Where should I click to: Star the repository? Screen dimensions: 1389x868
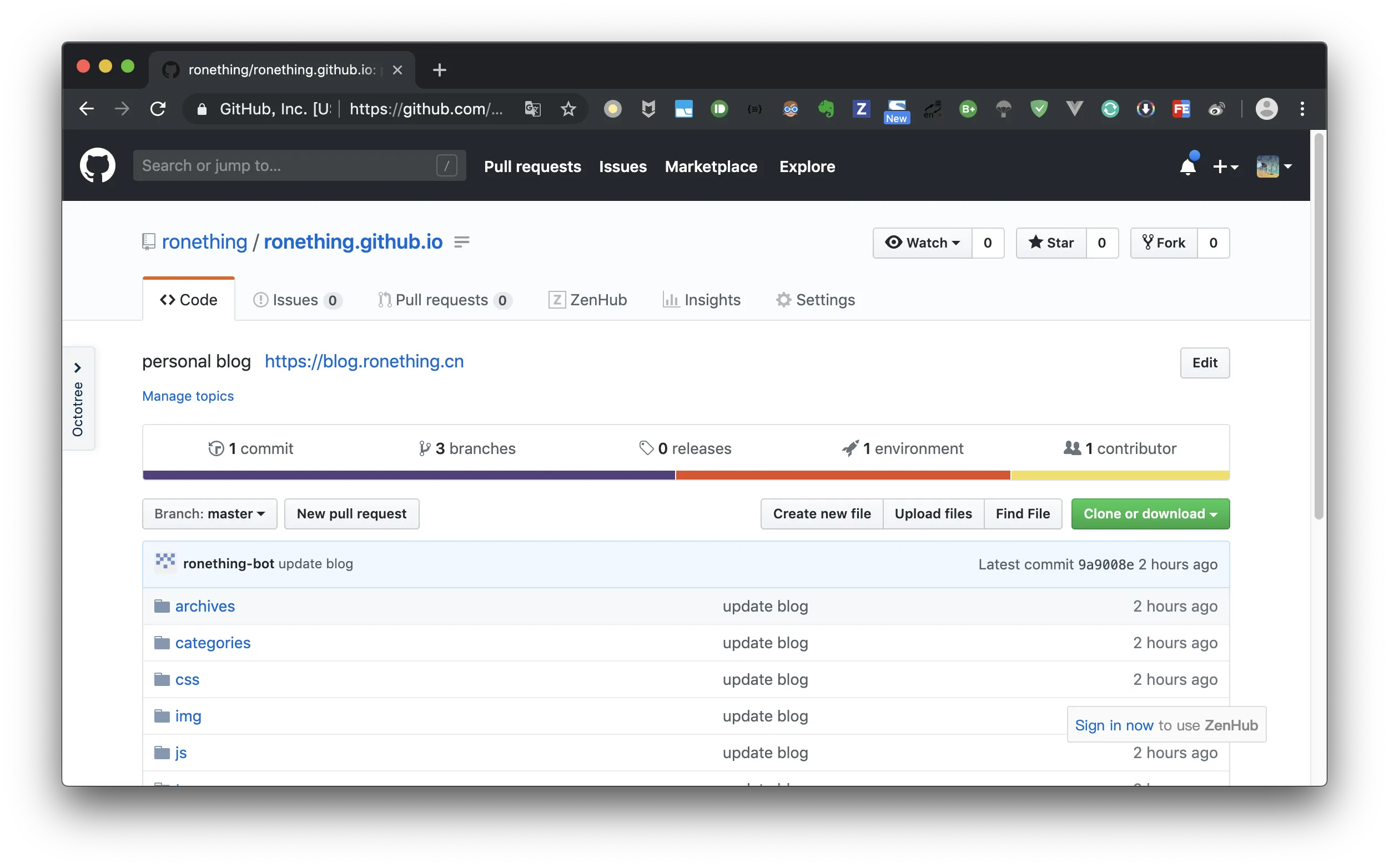coord(1051,243)
